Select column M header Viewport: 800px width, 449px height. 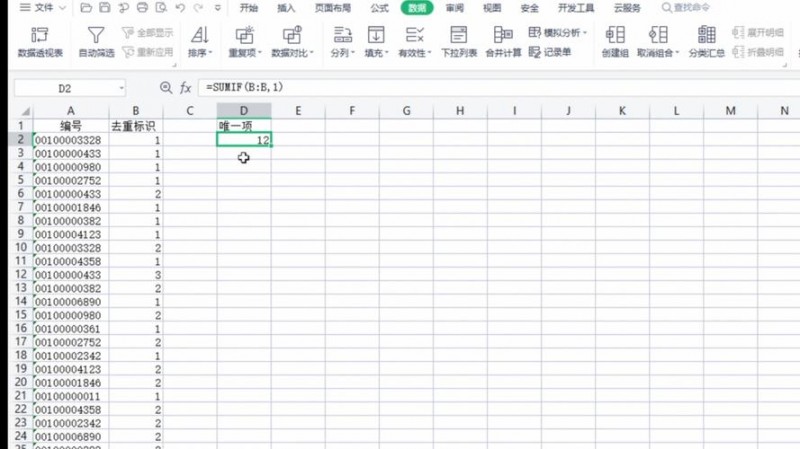tap(731, 111)
